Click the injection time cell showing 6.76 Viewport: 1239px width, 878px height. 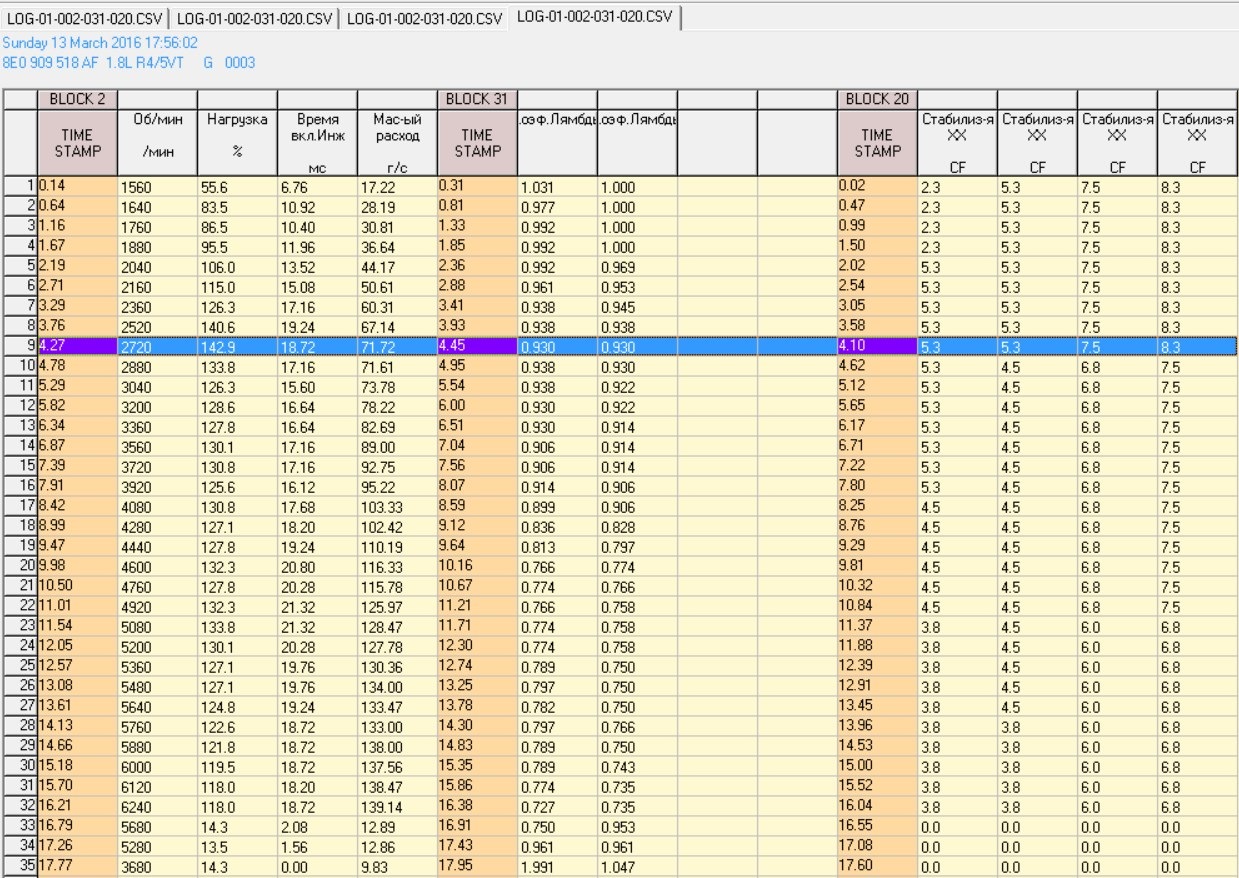(x=318, y=187)
